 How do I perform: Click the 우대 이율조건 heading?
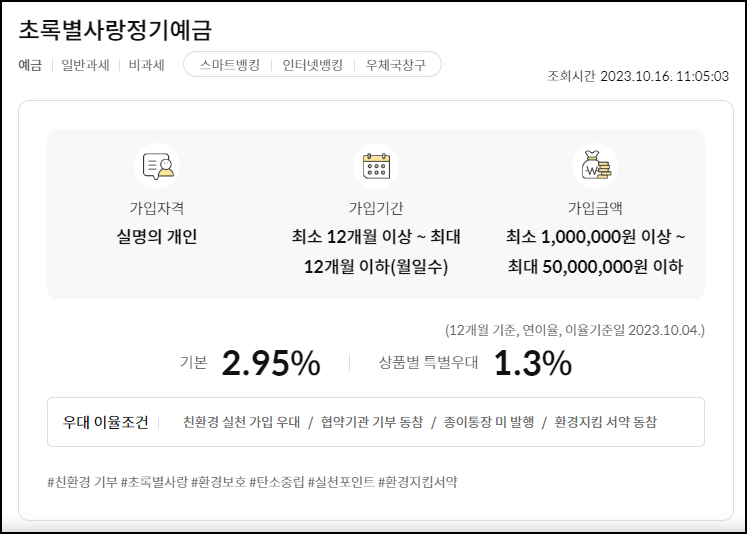tap(105, 422)
